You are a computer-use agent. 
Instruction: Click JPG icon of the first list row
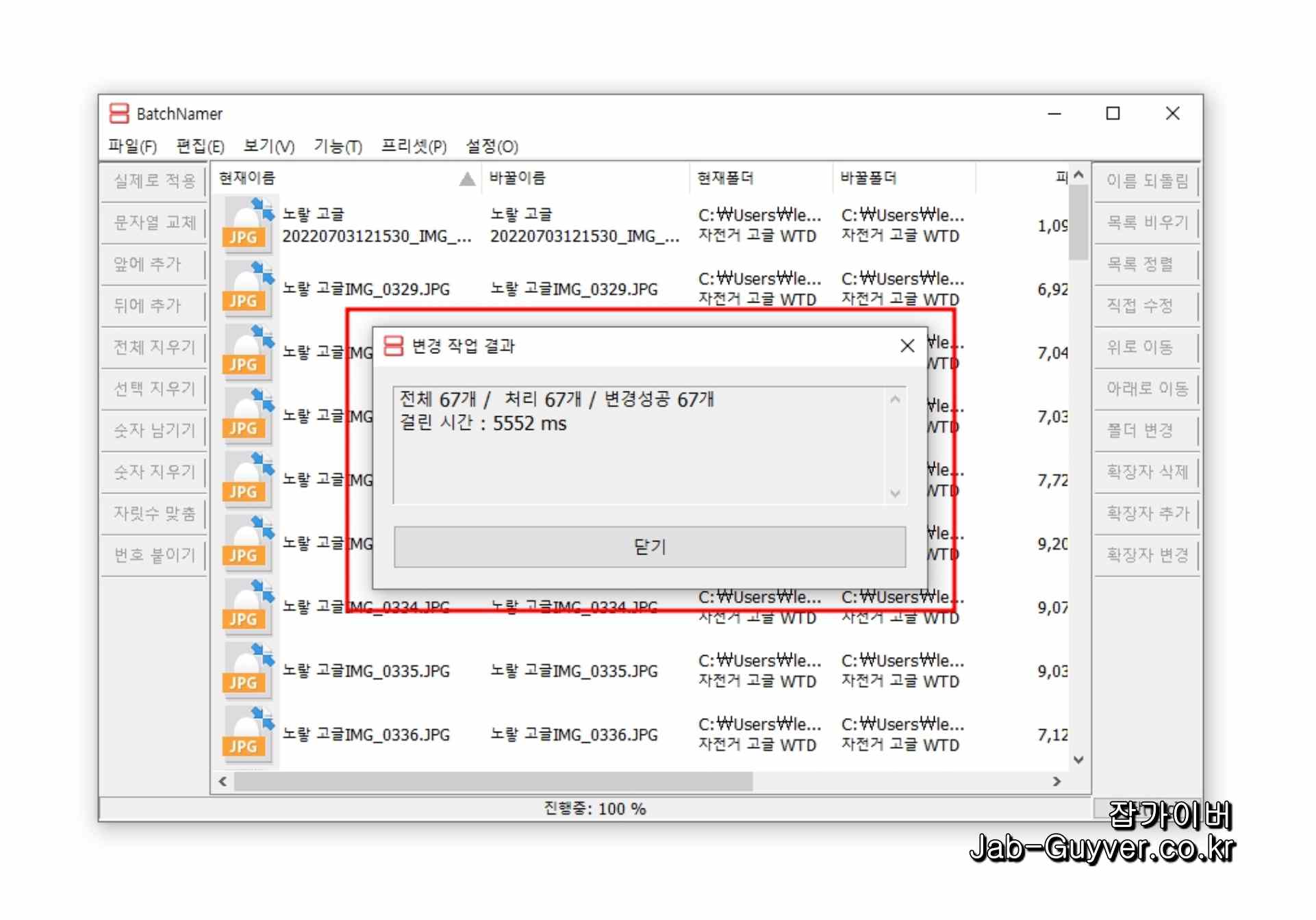coord(247,225)
